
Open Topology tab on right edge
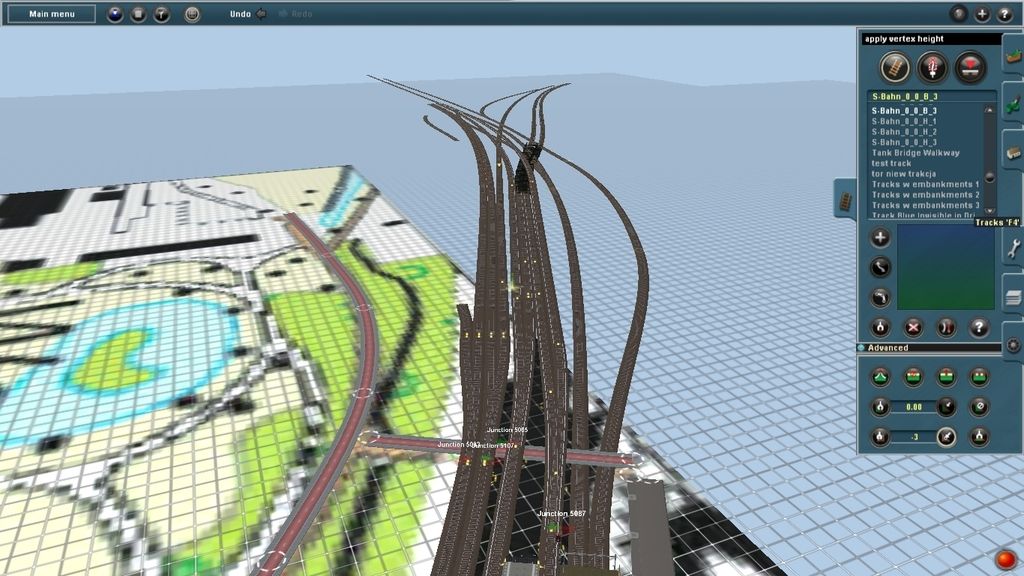pyautogui.click(x=1014, y=55)
